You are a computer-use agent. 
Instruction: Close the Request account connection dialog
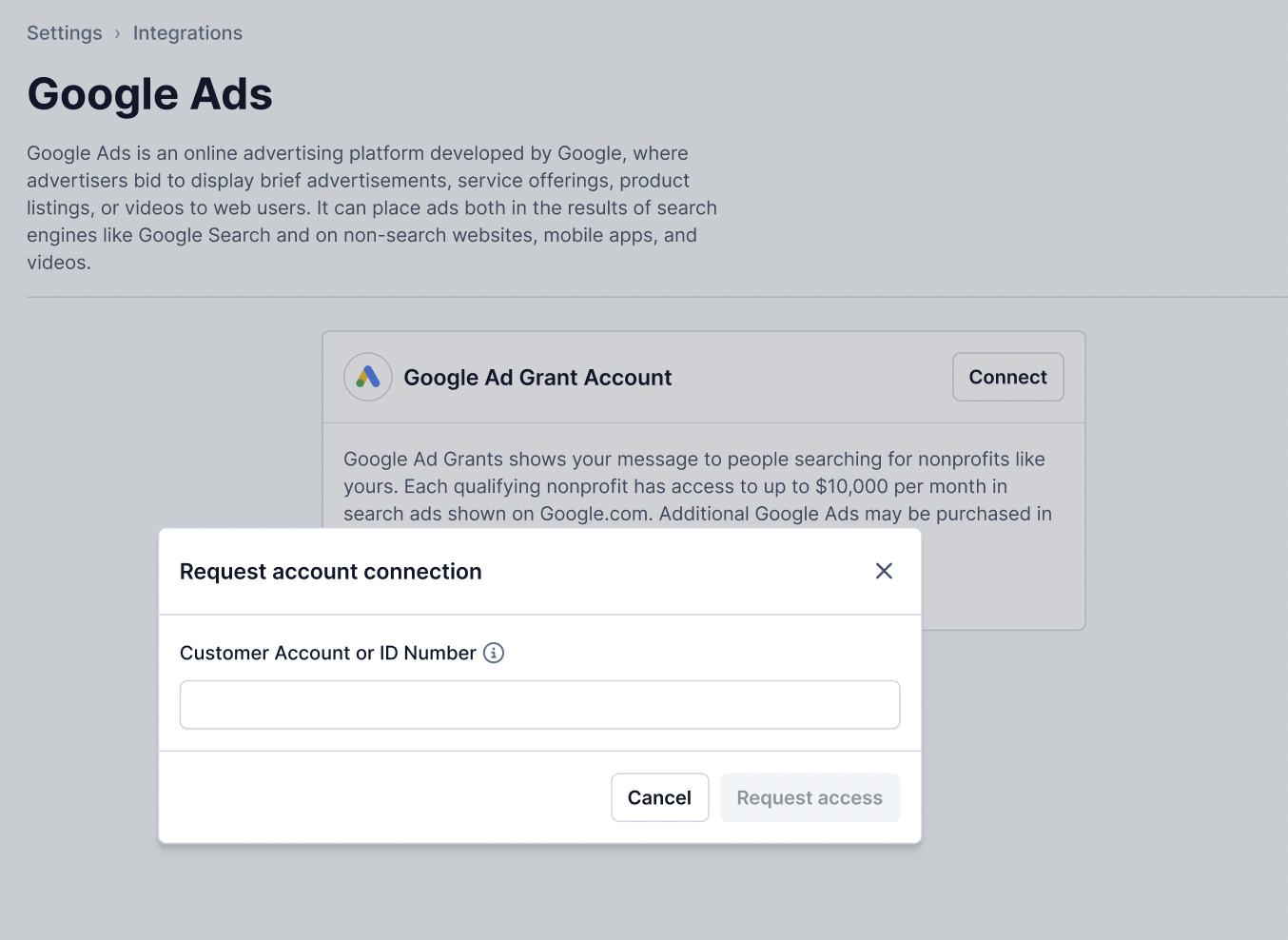tap(884, 571)
